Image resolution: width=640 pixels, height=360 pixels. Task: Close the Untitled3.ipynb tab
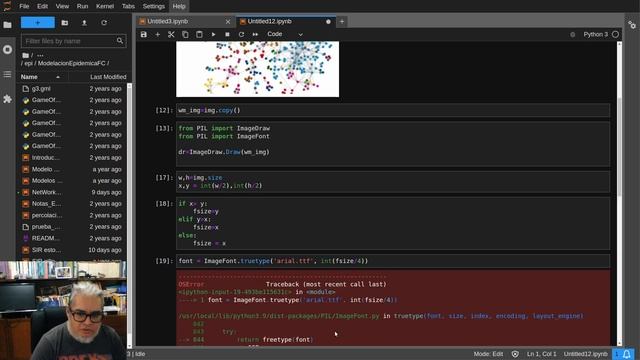click(x=228, y=22)
